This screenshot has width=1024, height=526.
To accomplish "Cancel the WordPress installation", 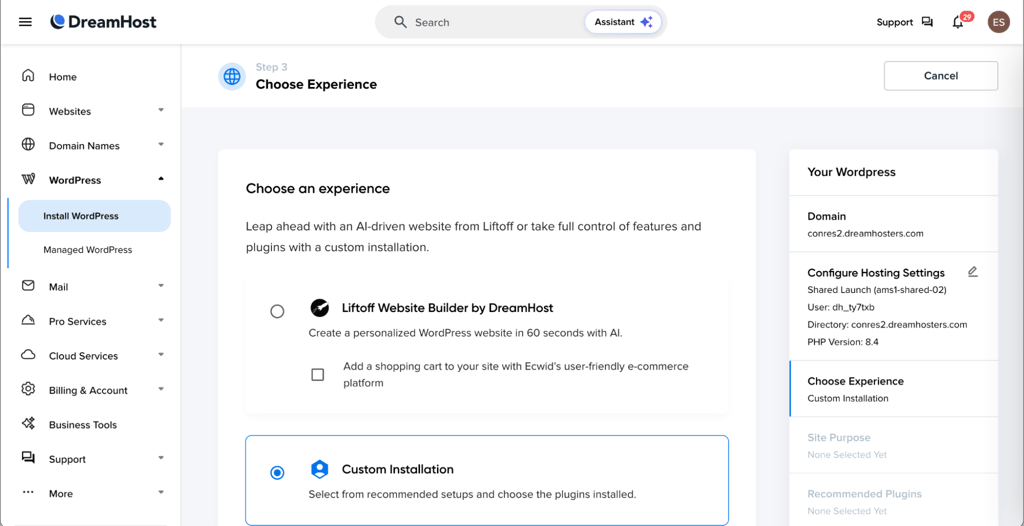I will click(941, 76).
